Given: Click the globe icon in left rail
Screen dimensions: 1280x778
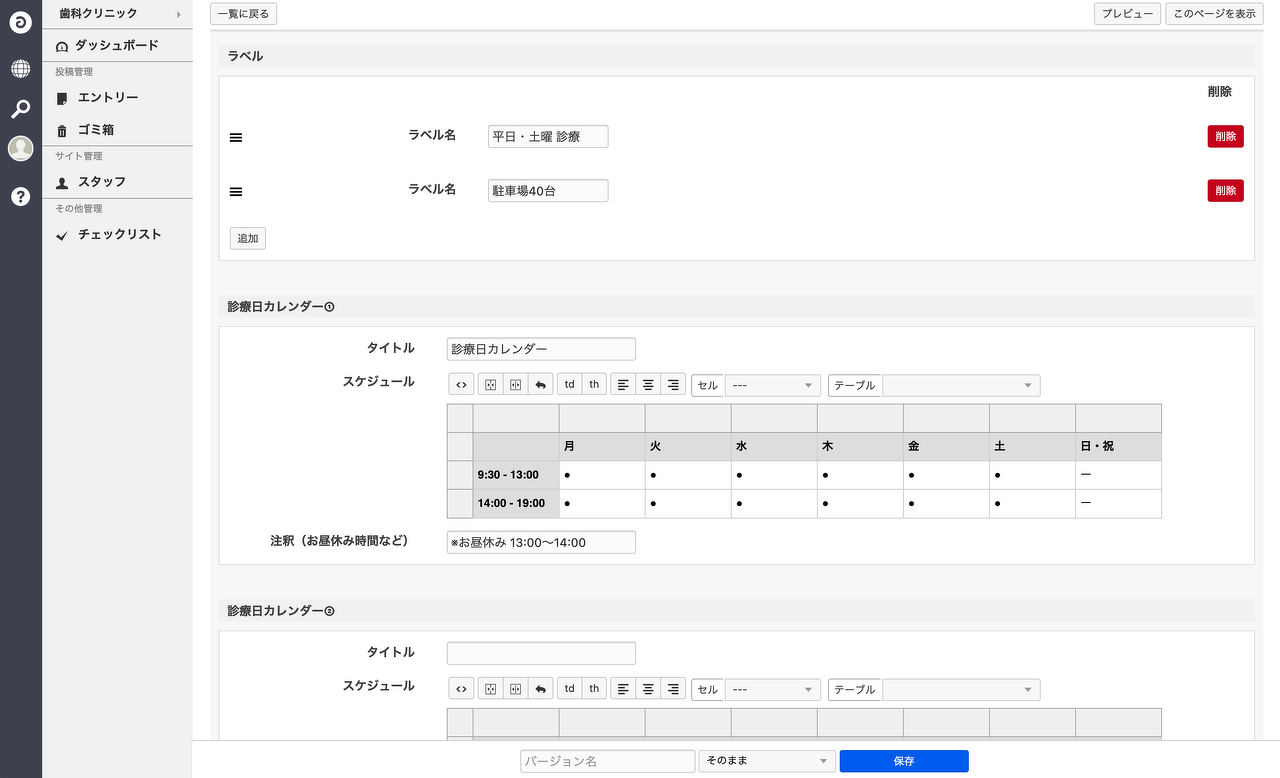Looking at the screenshot, I should (20, 68).
